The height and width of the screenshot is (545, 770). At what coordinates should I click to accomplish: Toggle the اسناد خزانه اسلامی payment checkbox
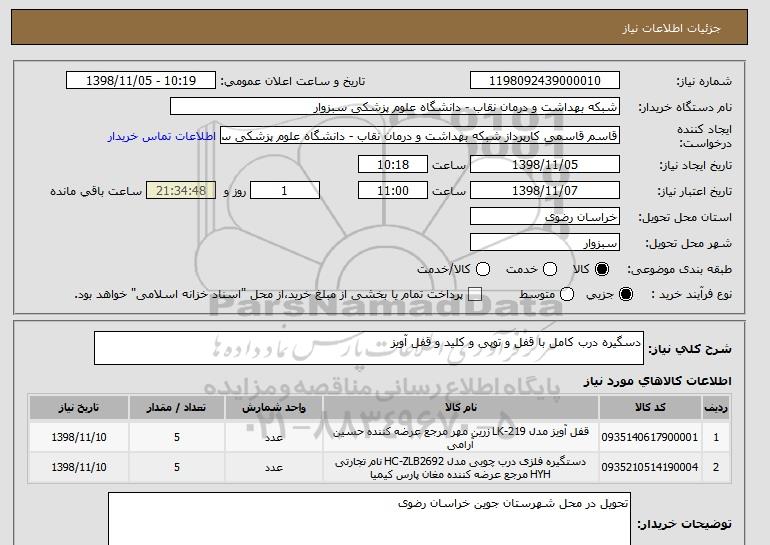click(474, 294)
